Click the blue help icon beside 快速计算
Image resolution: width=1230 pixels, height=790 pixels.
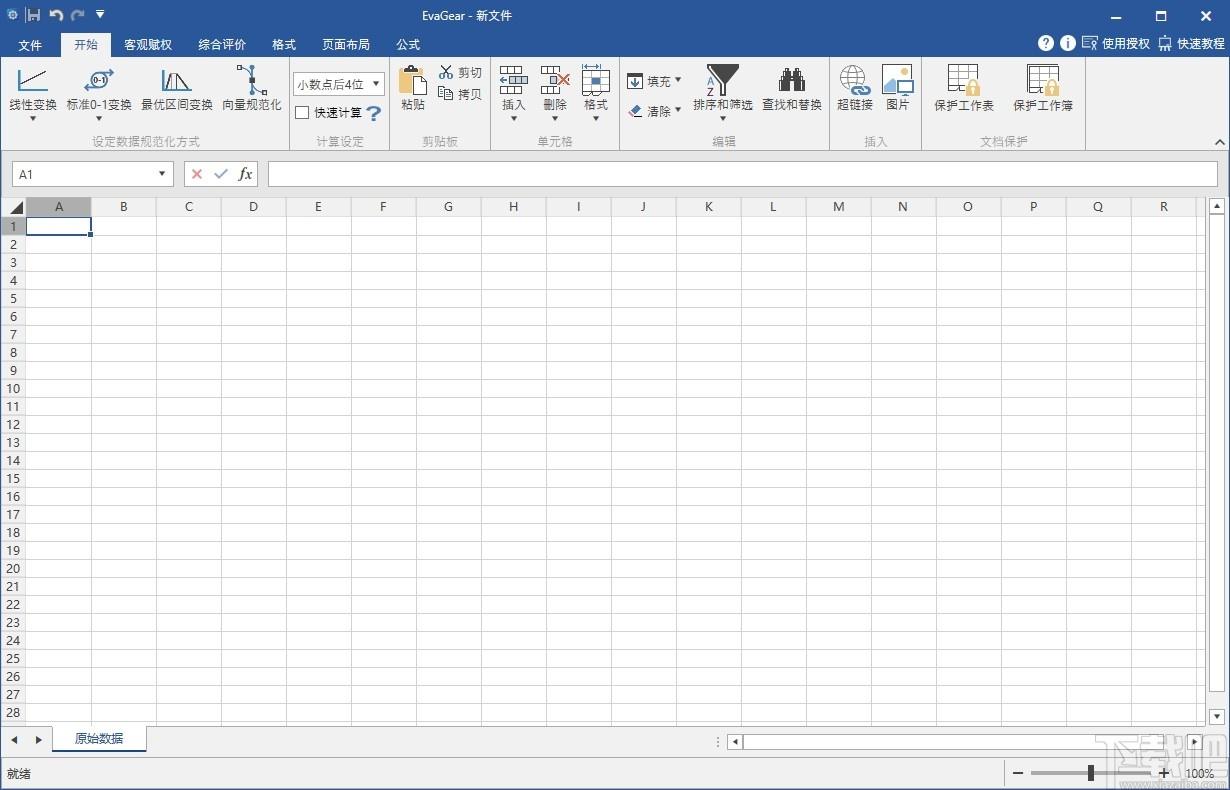[x=374, y=113]
